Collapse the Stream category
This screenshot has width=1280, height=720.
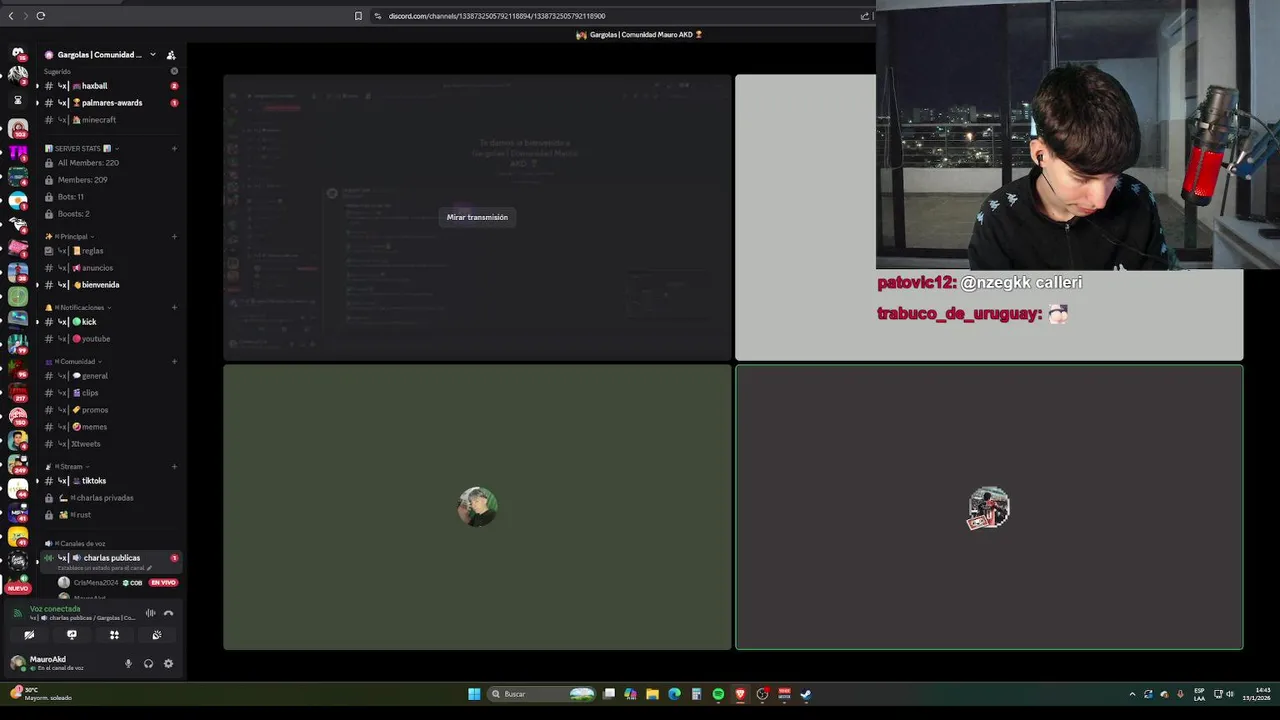pos(67,467)
